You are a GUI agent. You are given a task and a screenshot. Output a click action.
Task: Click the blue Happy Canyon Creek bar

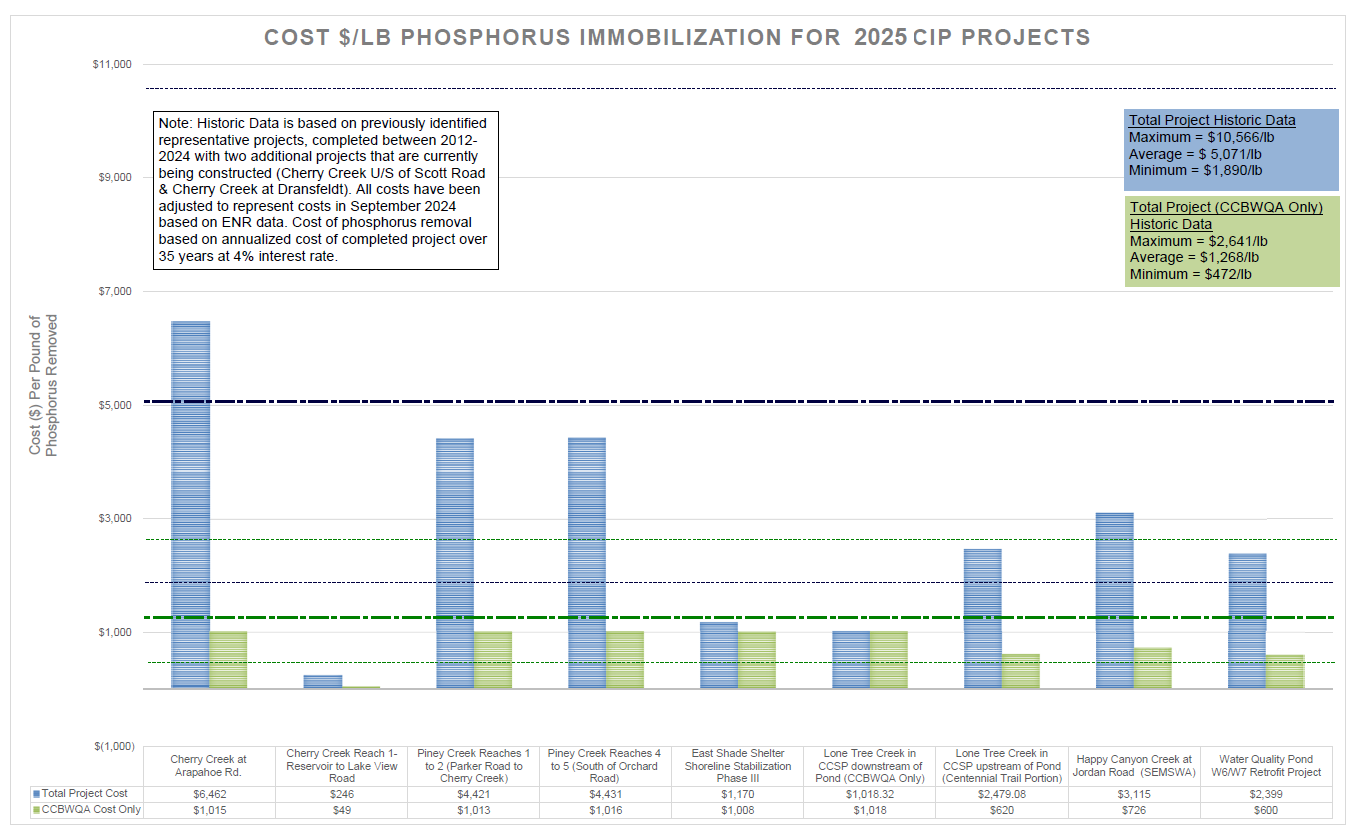(x=1114, y=600)
